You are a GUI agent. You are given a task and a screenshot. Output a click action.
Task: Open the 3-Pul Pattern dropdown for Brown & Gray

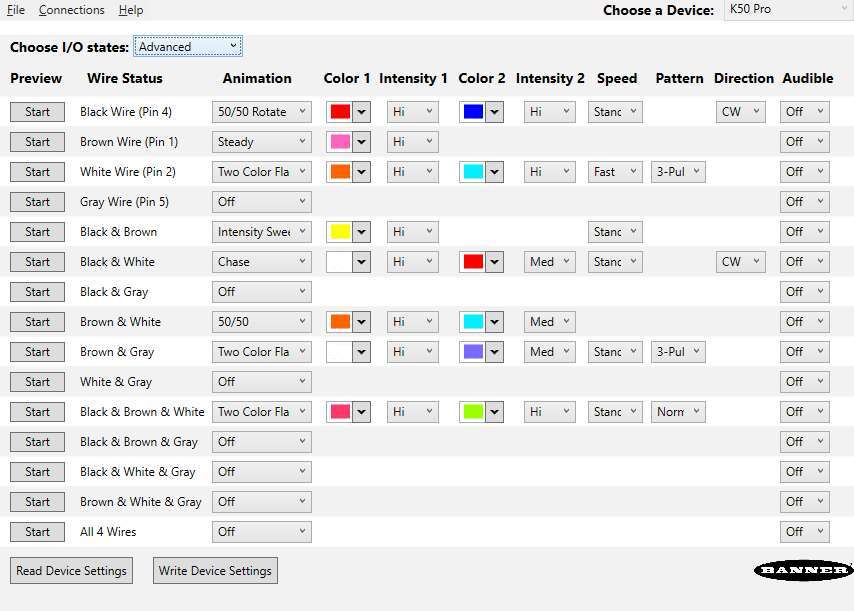pyautogui.click(x=678, y=351)
